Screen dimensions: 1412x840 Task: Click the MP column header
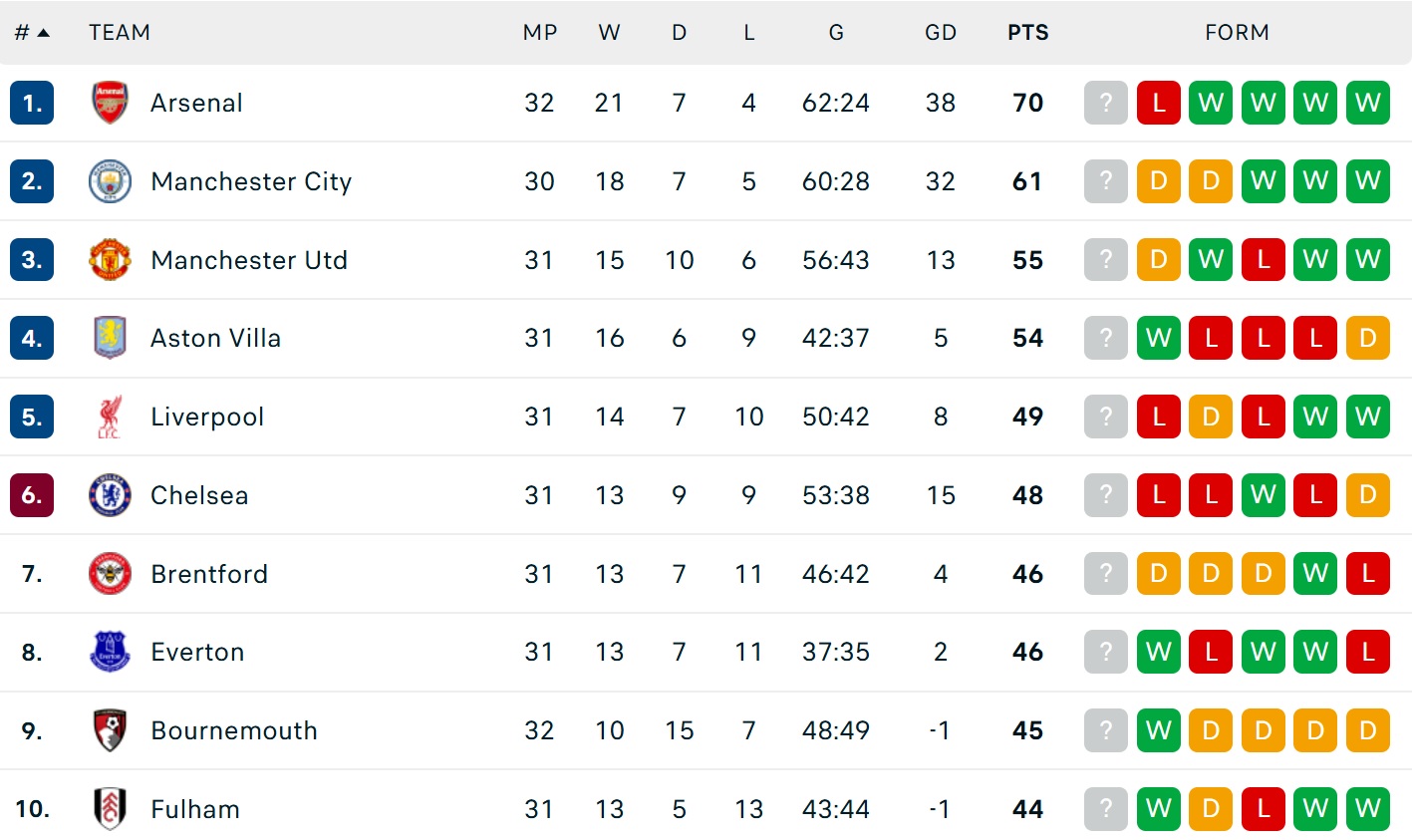tap(539, 33)
